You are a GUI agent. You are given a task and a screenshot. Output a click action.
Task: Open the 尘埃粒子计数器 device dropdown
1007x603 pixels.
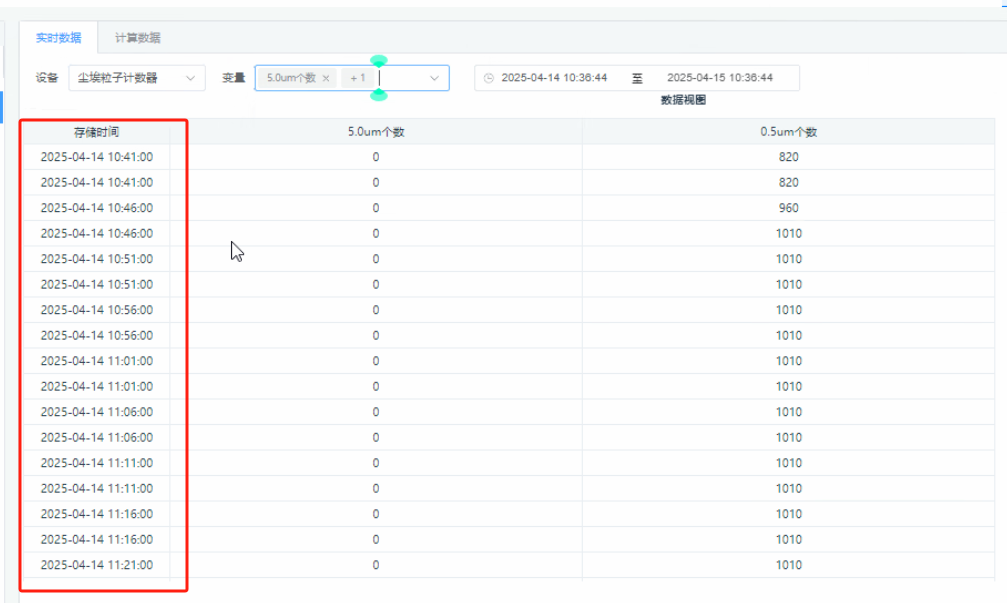tap(137, 78)
